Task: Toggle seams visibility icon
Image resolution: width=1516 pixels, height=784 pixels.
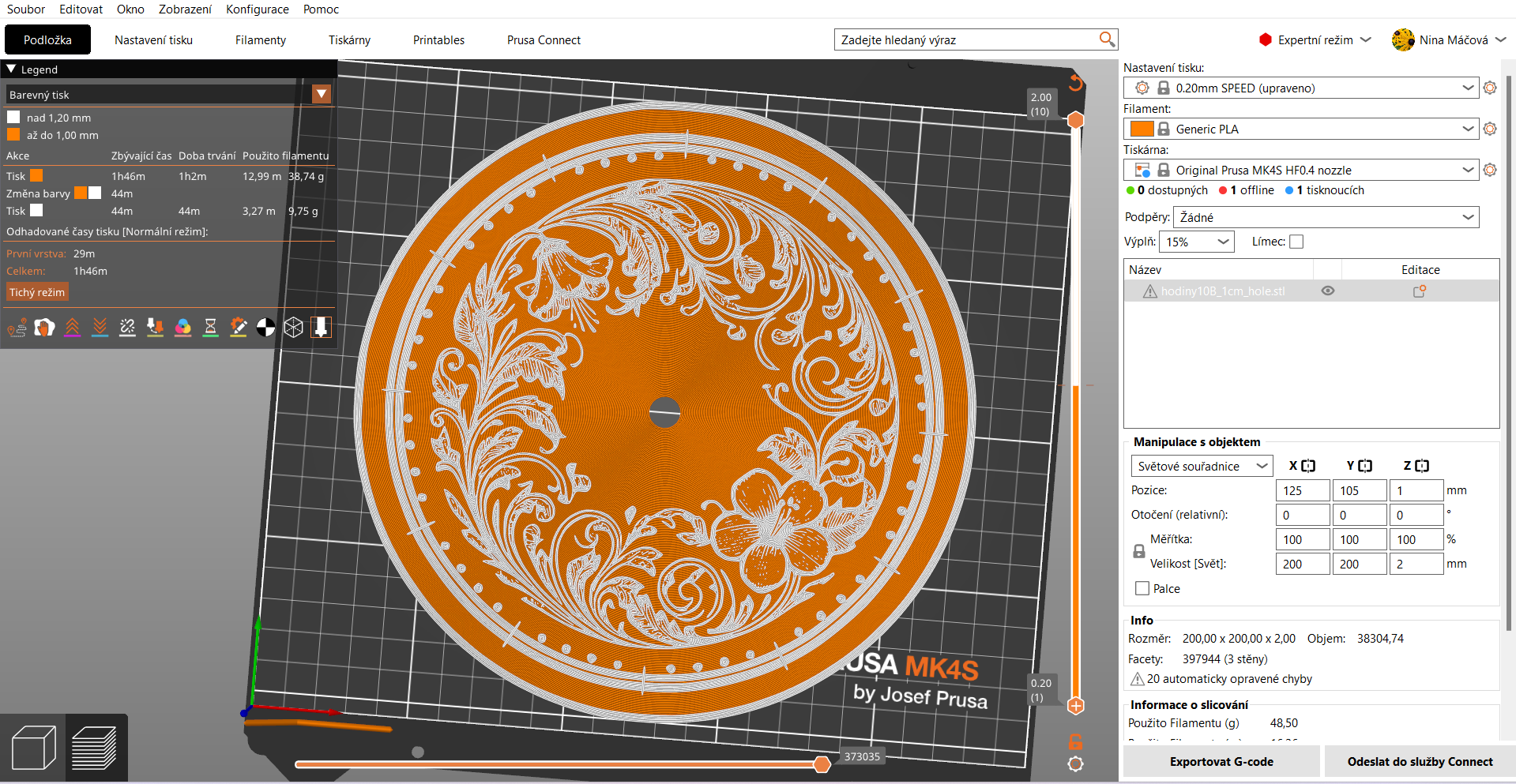Action: point(127,328)
